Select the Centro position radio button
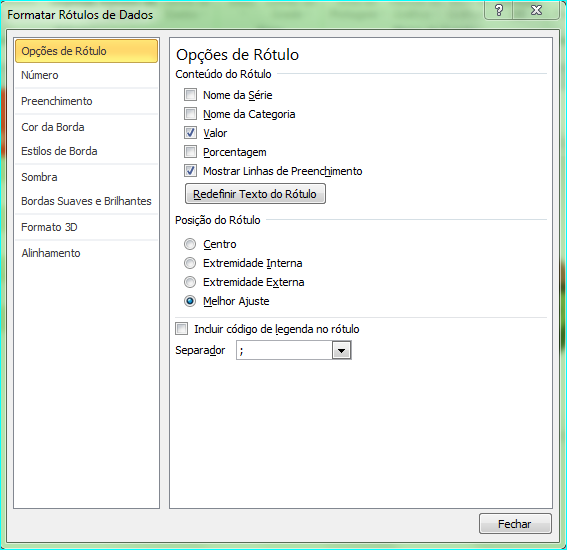Screen dimensions: 567x552 point(190,244)
